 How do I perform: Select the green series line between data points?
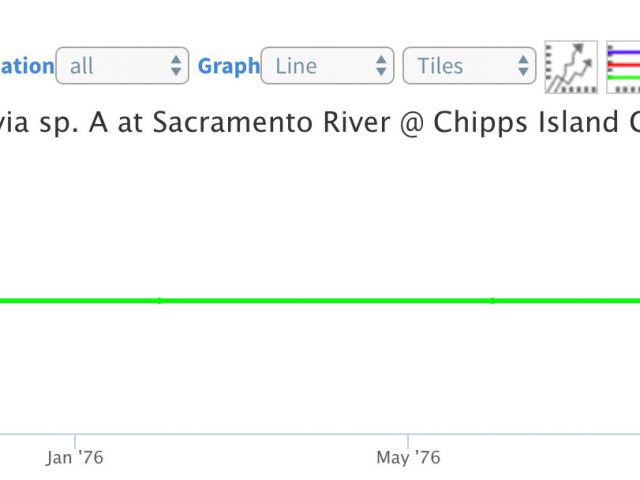coord(326,301)
